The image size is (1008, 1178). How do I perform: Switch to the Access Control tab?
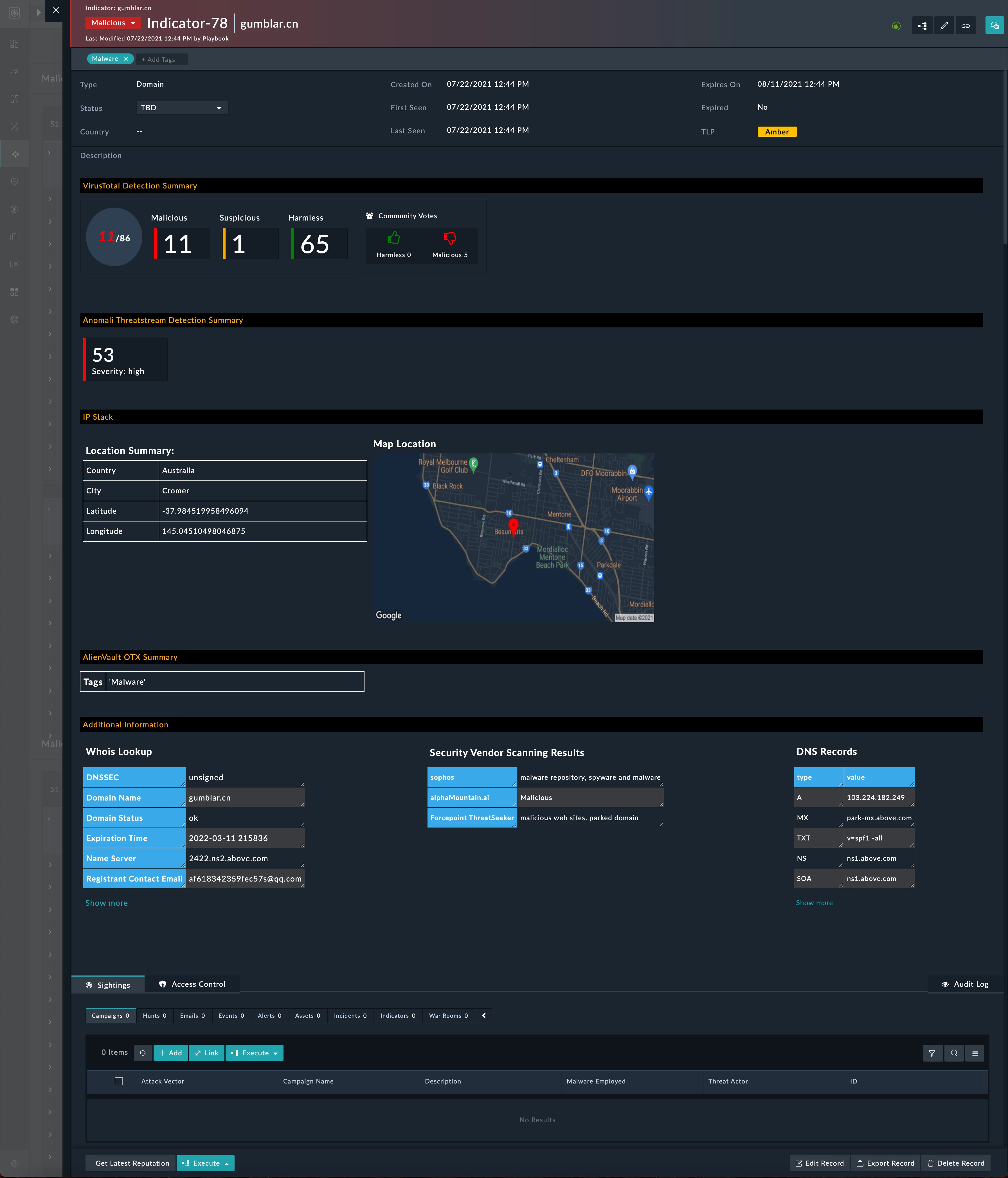point(192,984)
